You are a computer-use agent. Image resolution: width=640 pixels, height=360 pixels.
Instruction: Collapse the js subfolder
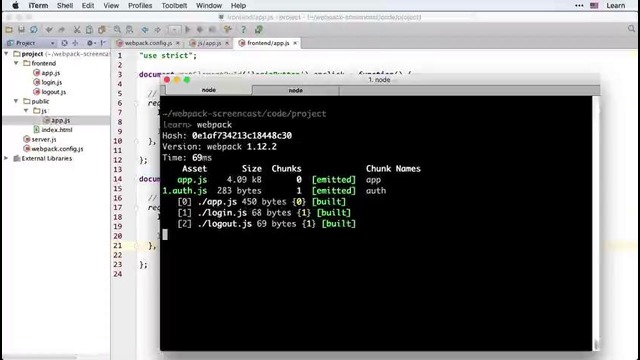(26, 111)
